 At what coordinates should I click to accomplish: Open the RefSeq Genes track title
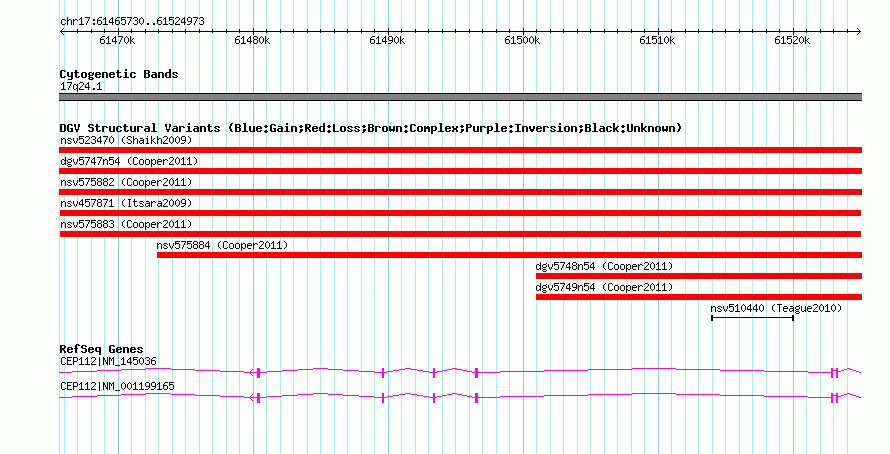click(x=102, y=350)
